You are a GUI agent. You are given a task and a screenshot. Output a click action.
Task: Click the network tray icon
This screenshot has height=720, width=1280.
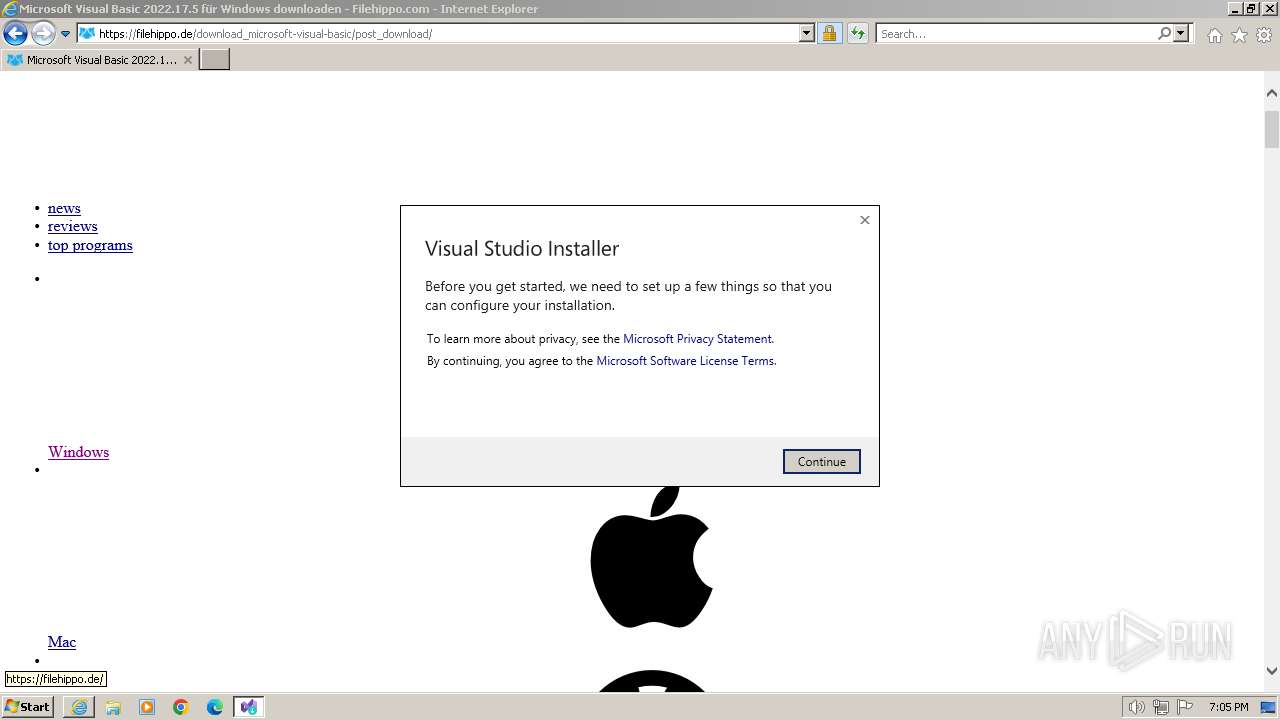point(1161,707)
